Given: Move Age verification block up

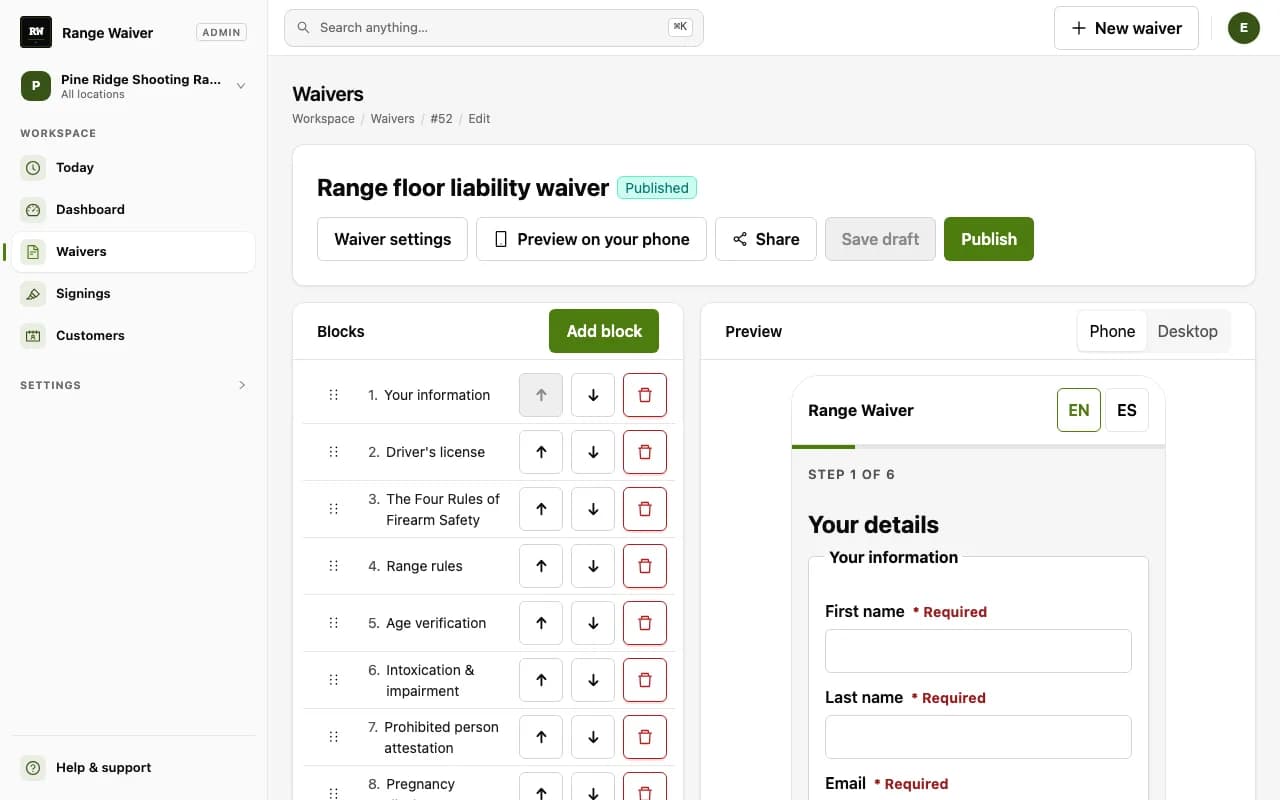Looking at the screenshot, I should [541, 623].
